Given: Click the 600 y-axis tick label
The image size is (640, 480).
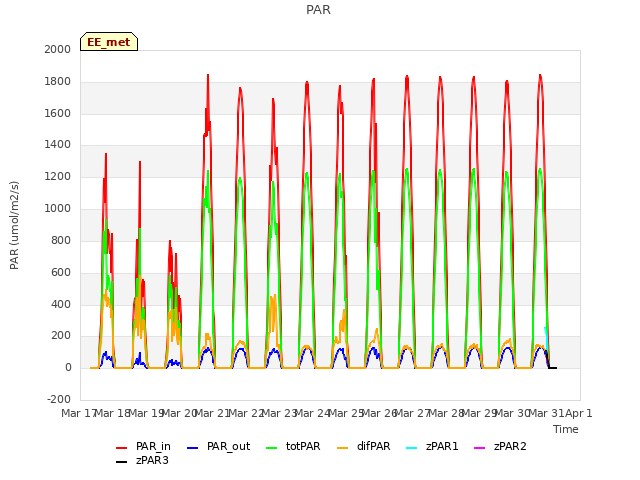Looking at the screenshot, I should 61,272.
